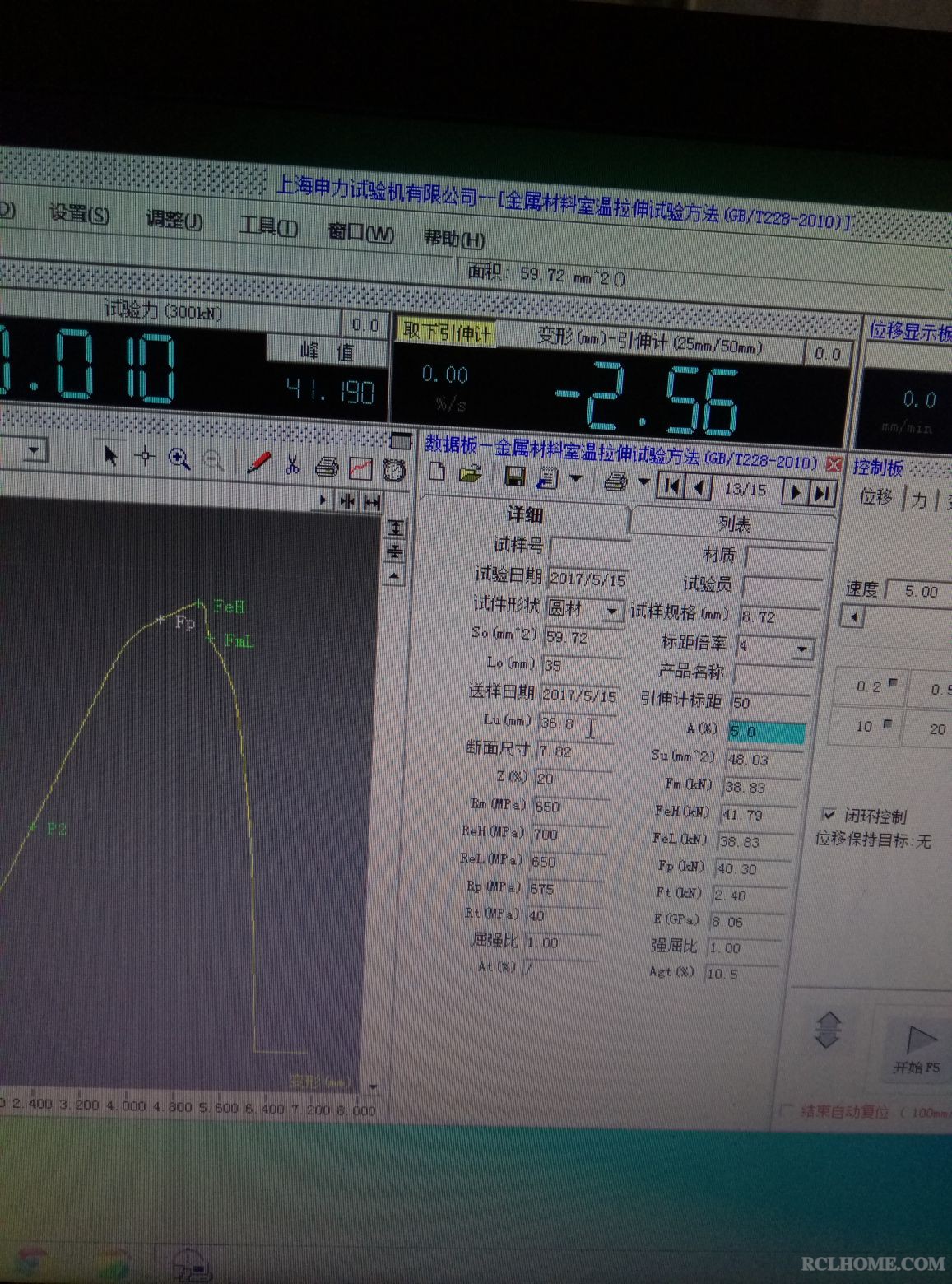Click the stopwatch clock icon
Screen dimensions: 952x1284
pyautogui.click(x=395, y=470)
